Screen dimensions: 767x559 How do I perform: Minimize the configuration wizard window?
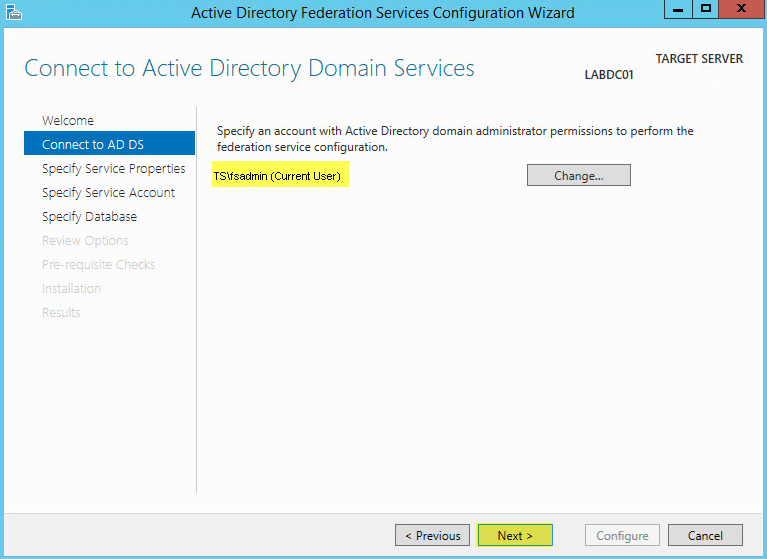[678, 9]
